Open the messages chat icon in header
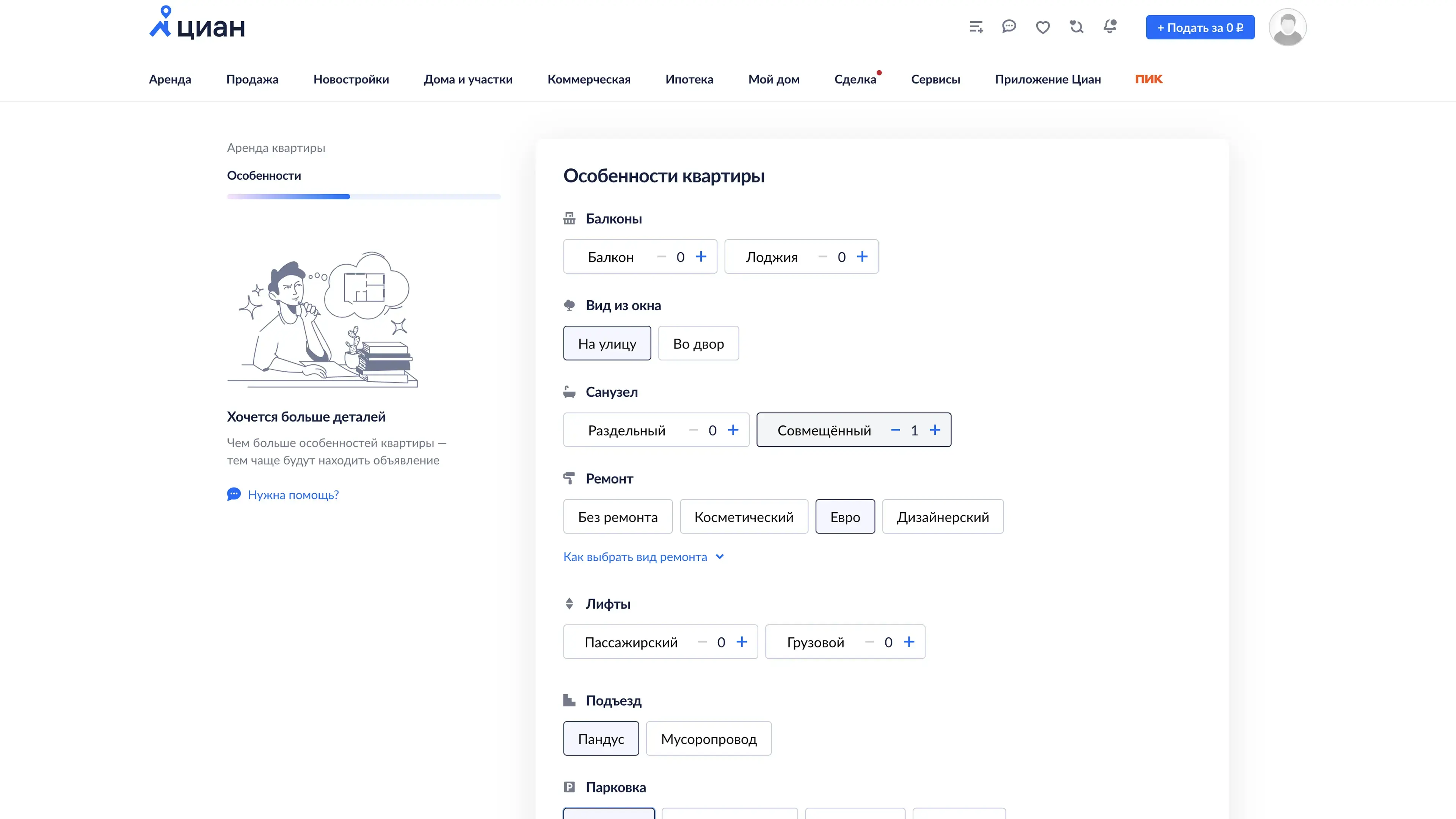This screenshot has width=1456, height=819. 1009,27
